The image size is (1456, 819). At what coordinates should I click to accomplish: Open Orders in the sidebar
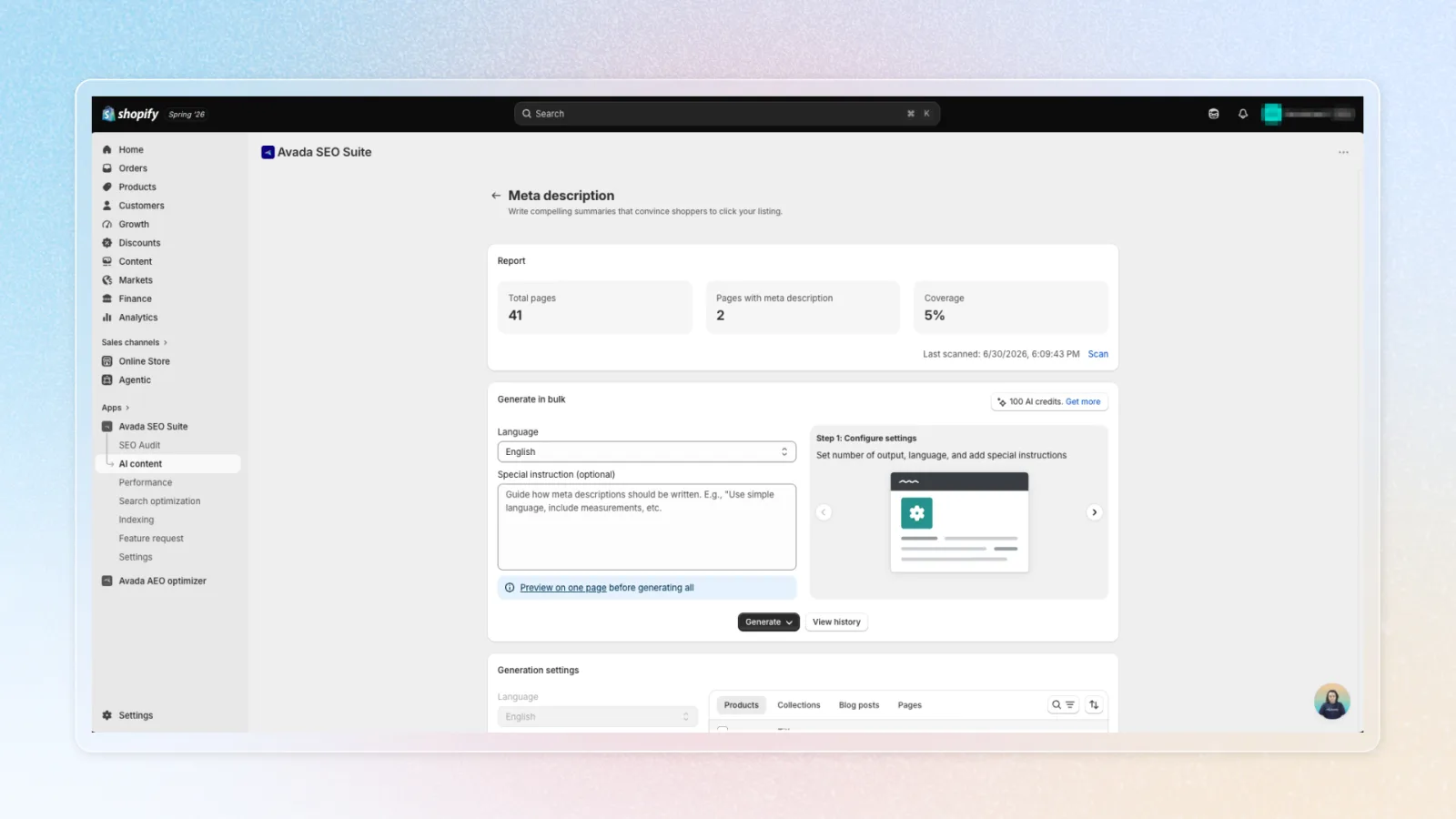tap(133, 168)
